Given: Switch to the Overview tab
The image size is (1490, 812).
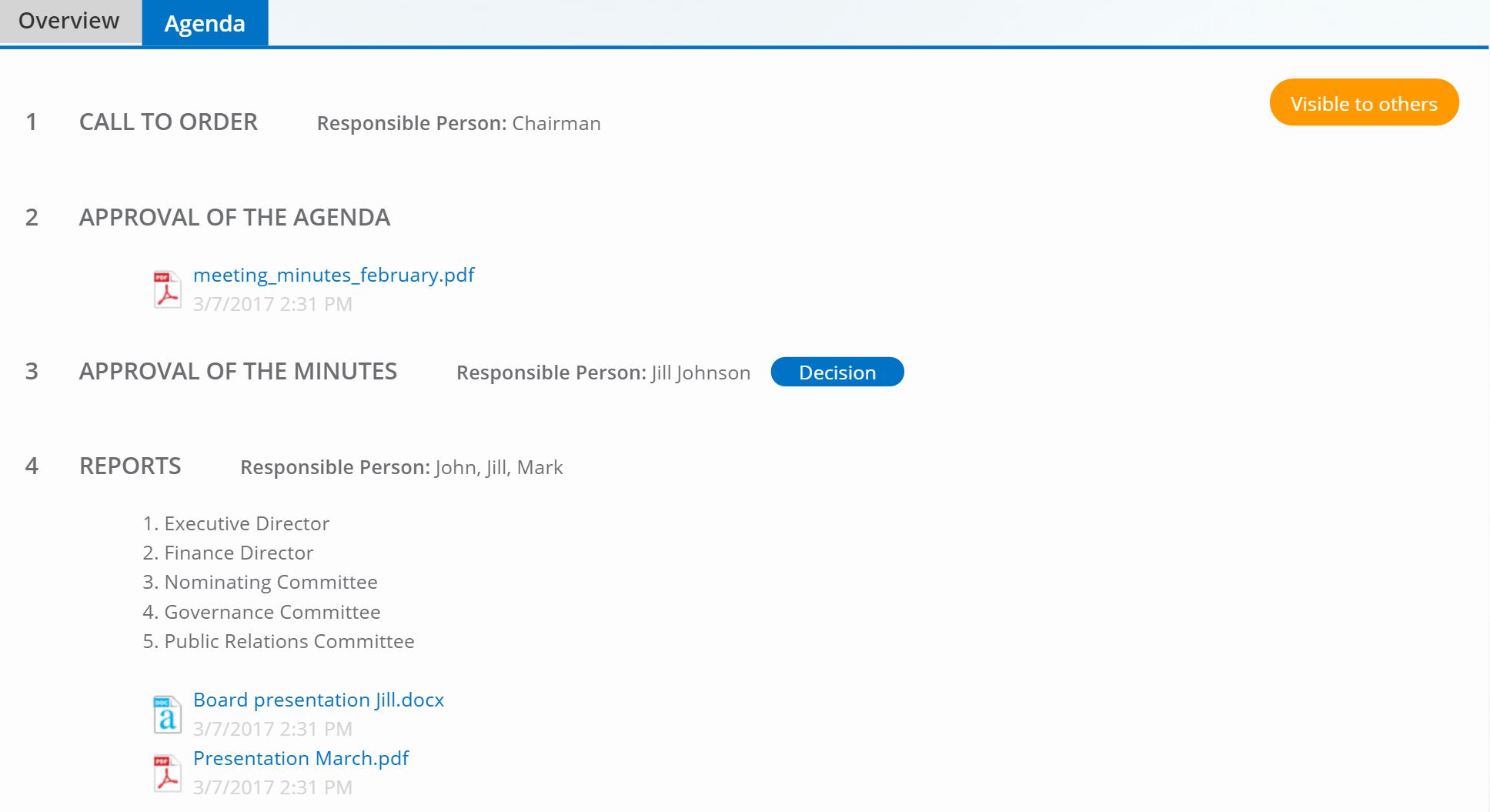Looking at the screenshot, I should point(69,21).
